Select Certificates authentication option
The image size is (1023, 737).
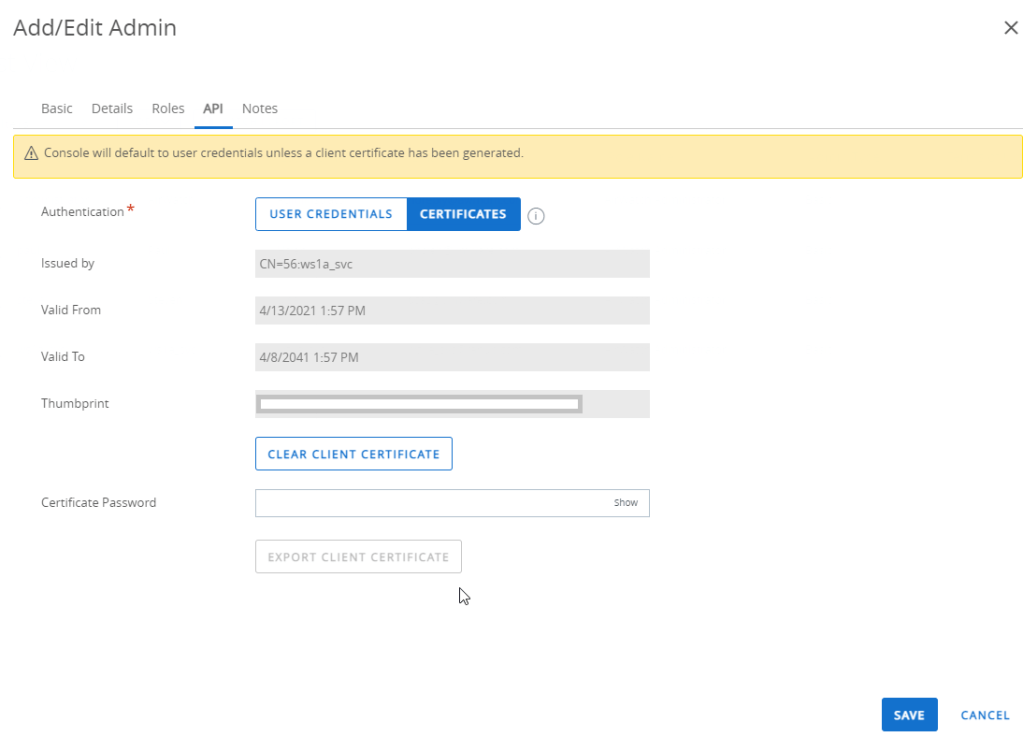coord(463,214)
